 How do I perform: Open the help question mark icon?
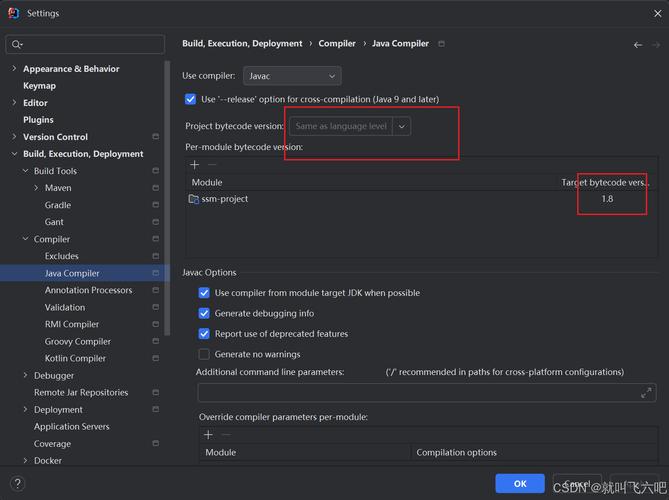[17, 483]
